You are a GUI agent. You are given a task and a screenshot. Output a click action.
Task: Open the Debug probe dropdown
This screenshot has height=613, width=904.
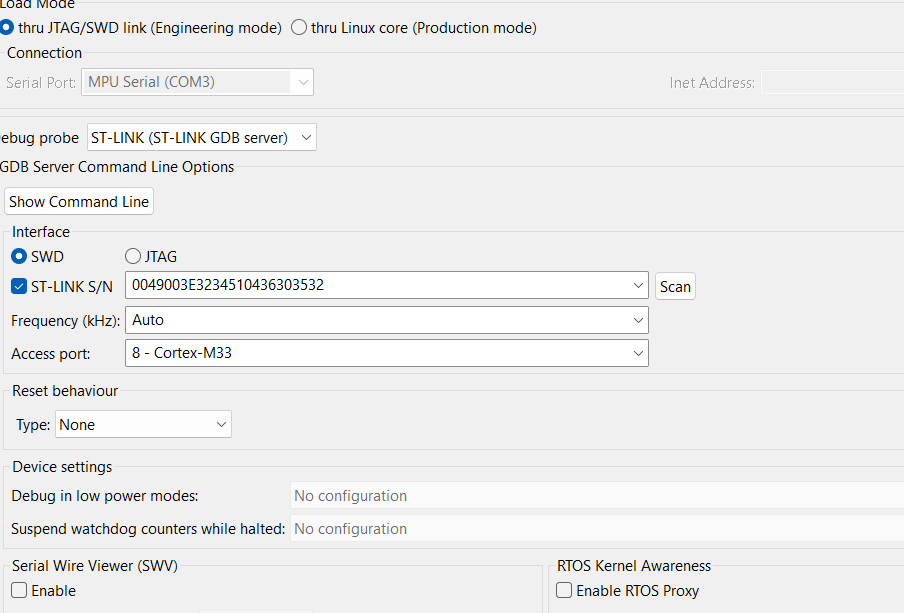click(x=308, y=137)
